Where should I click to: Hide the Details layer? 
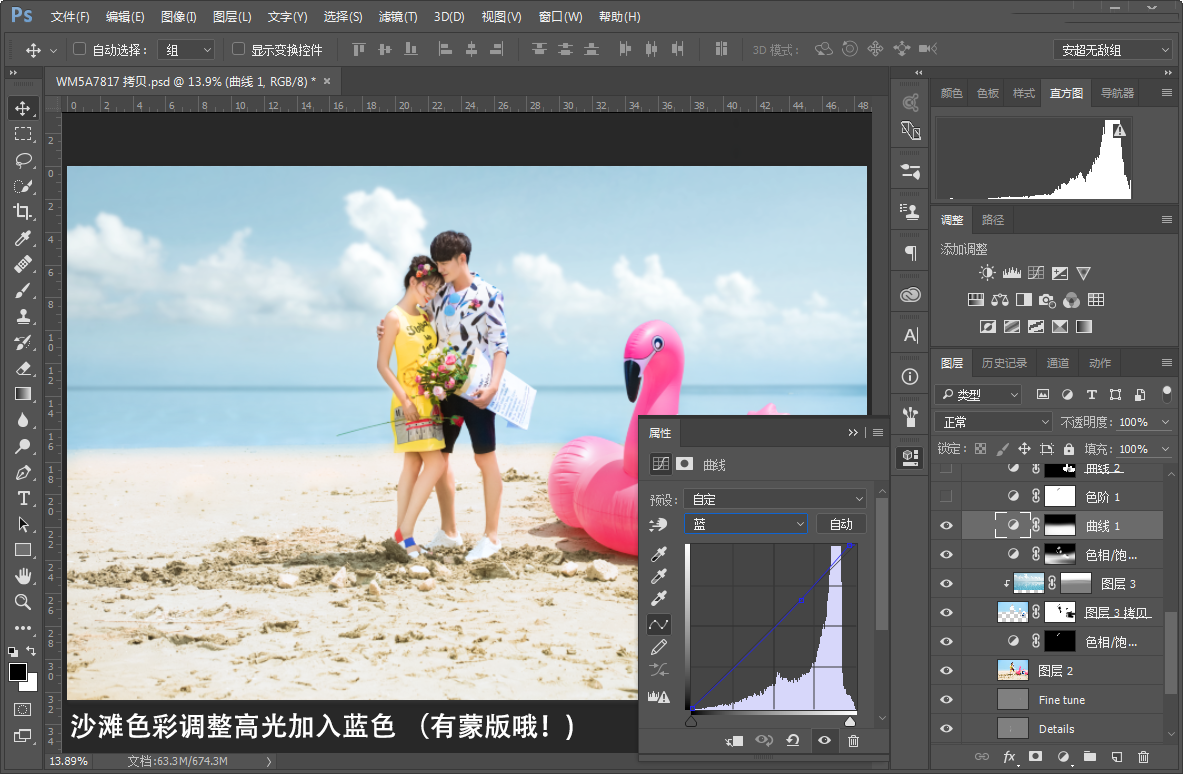click(x=946, y=729)
